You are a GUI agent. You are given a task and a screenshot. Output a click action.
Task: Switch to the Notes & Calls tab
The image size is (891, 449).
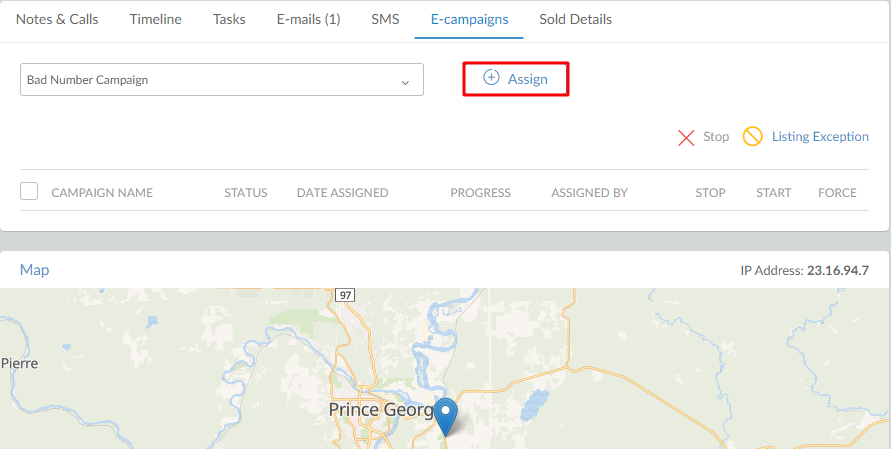[57, 19]
